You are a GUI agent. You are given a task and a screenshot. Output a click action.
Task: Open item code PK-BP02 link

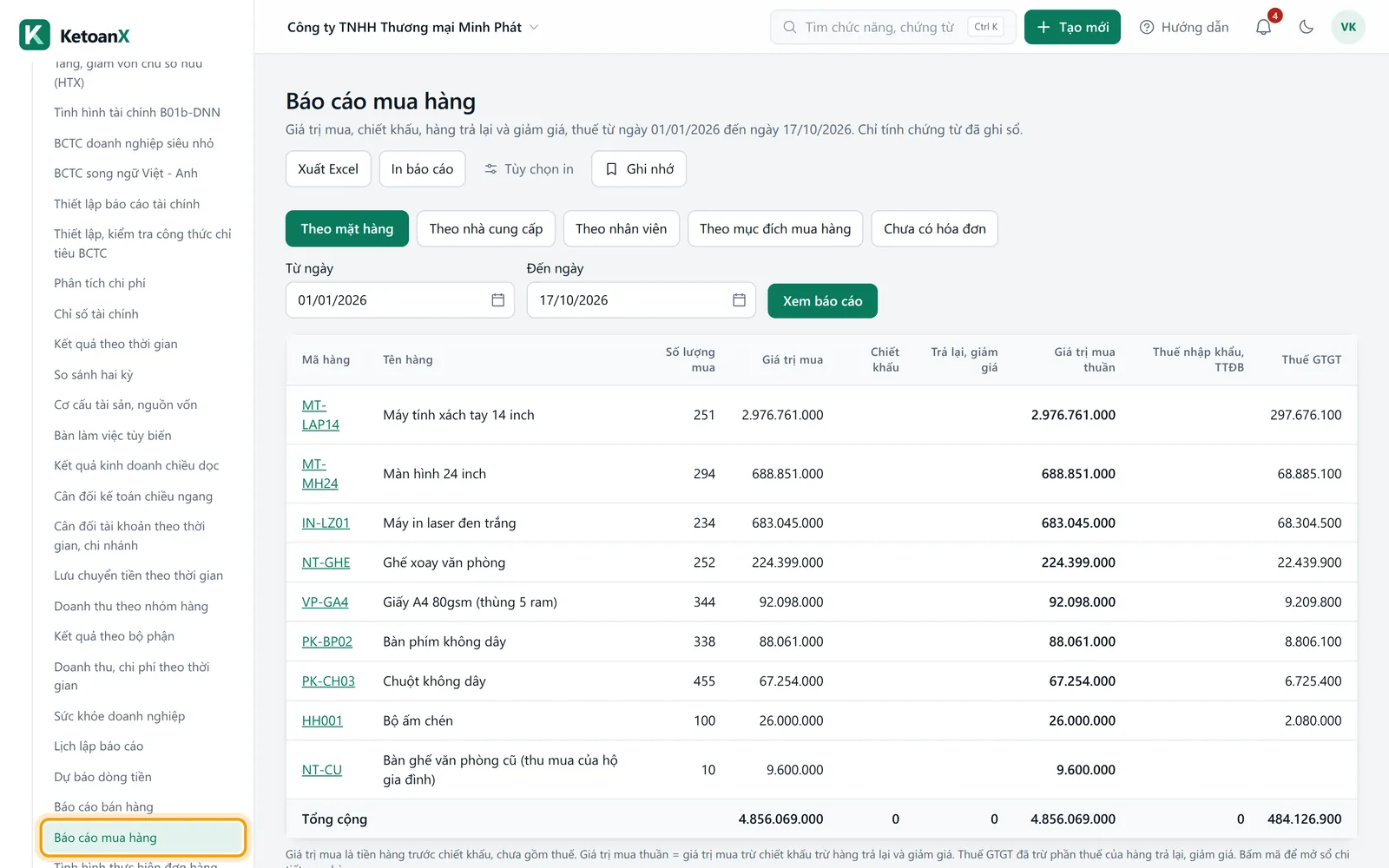click(327, 641)
